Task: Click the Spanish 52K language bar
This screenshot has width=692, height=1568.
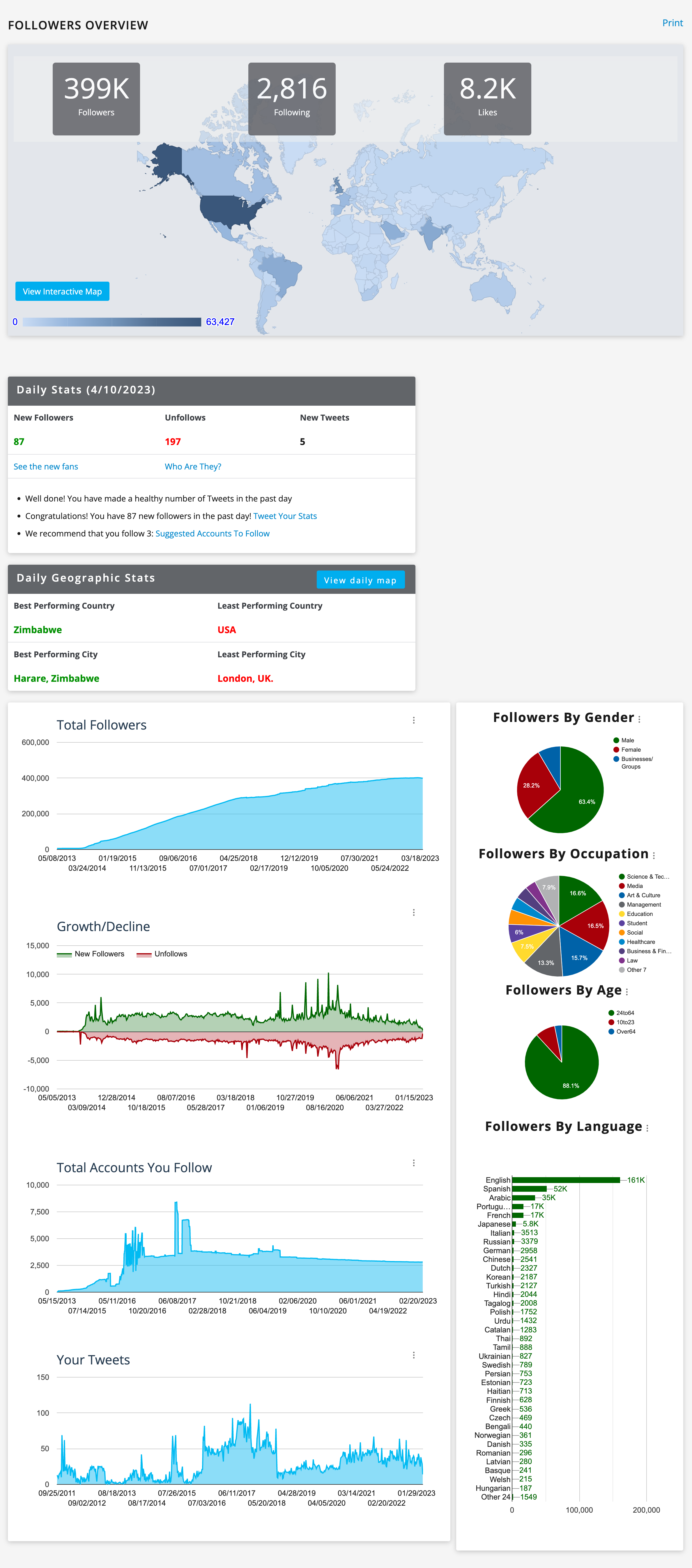Action: (530, 1189)
